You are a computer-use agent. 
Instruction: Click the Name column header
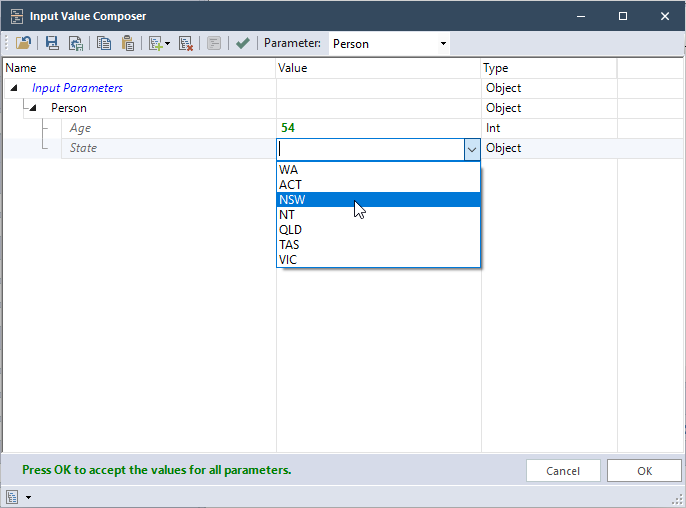click(139, 68)
